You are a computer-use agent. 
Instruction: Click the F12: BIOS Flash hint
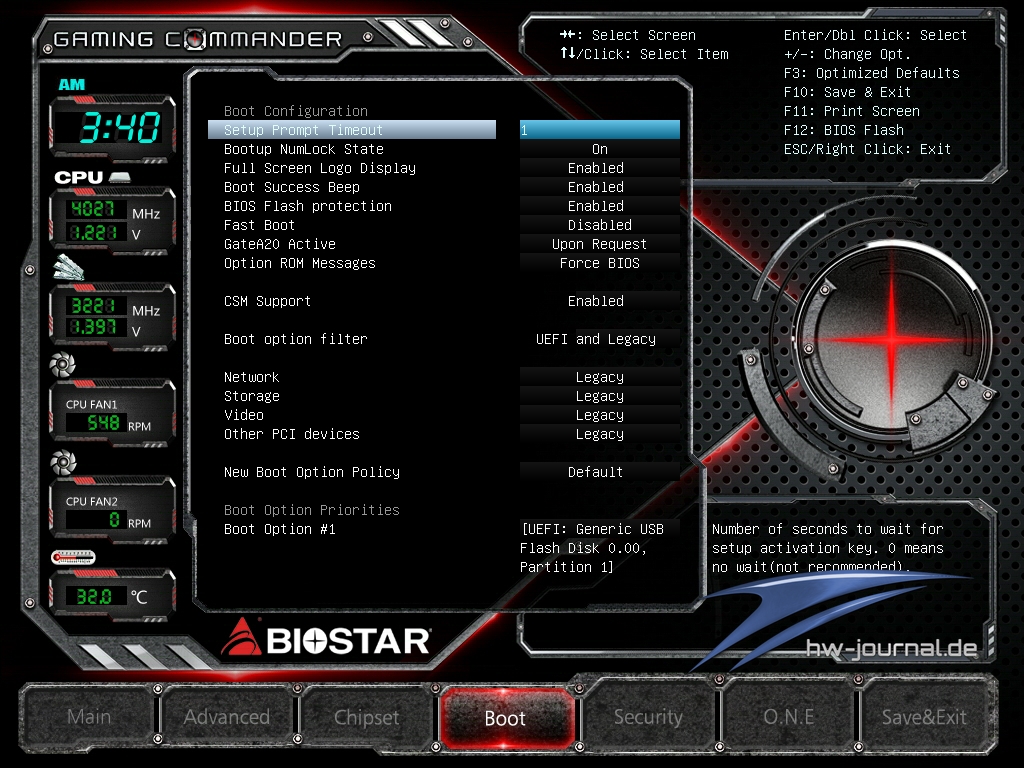tap(843, 129)
